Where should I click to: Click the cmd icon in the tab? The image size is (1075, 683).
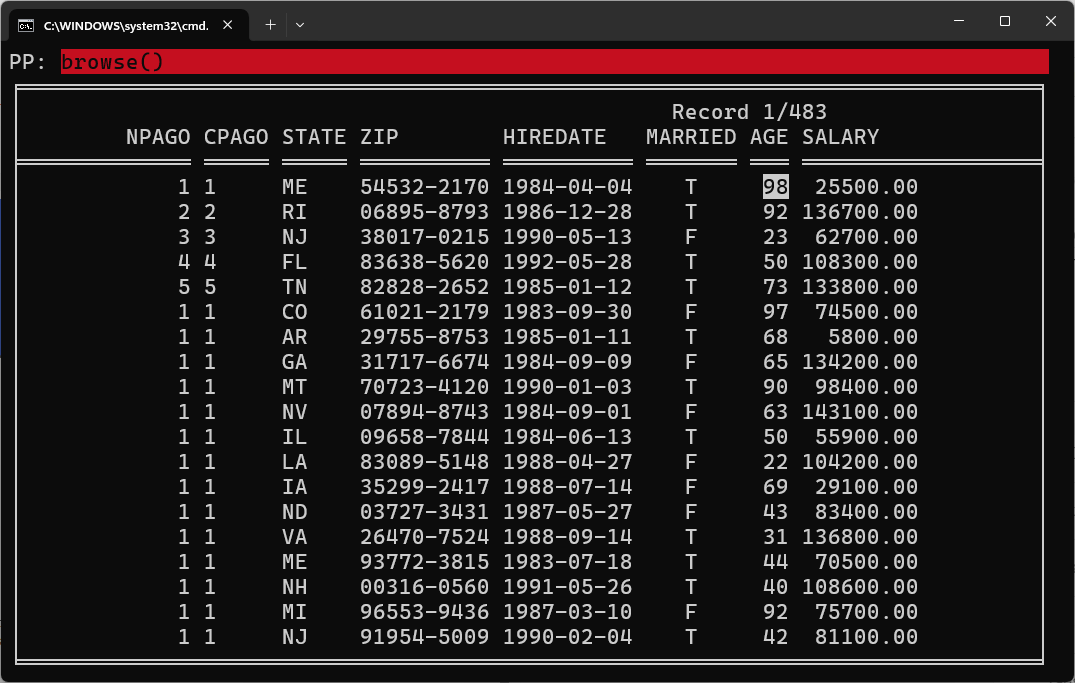(x=26, y=26)
